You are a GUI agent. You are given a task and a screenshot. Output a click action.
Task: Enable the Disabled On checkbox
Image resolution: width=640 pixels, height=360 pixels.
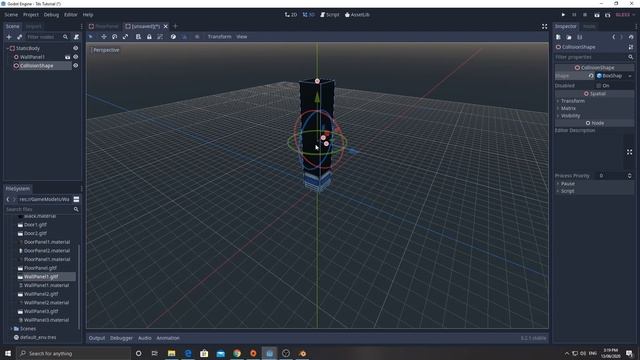[x=599, y=86]
